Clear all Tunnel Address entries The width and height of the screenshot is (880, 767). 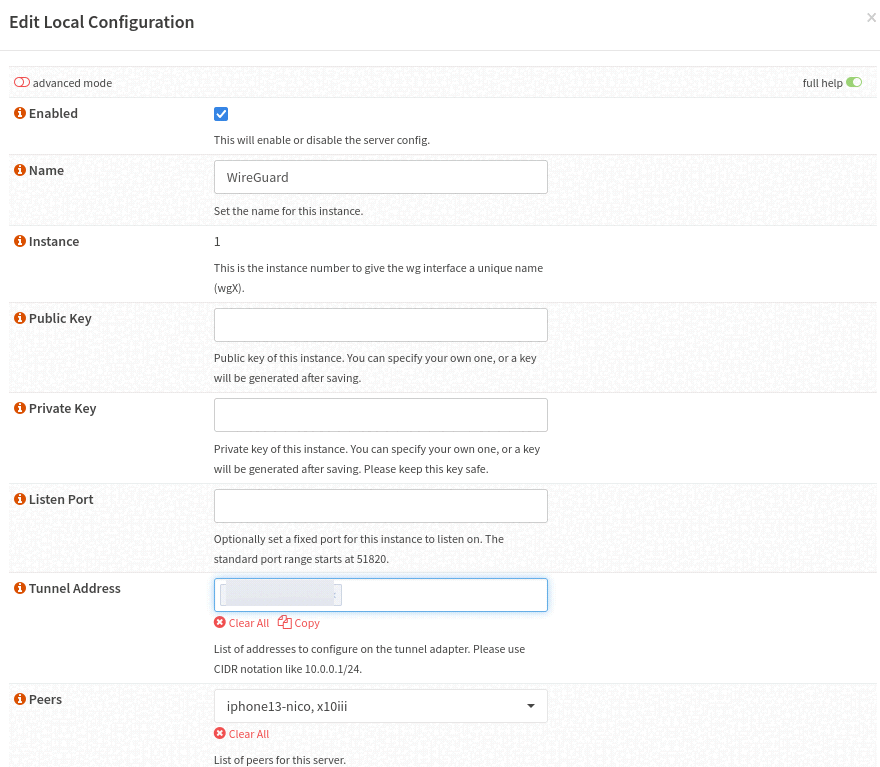(x=242, y=623)
